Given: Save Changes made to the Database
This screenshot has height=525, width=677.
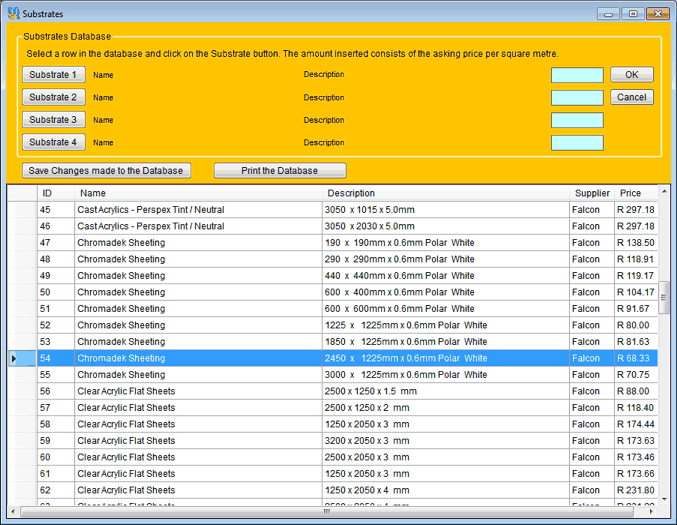Looking at the screenshot, I should pos(106,170).
